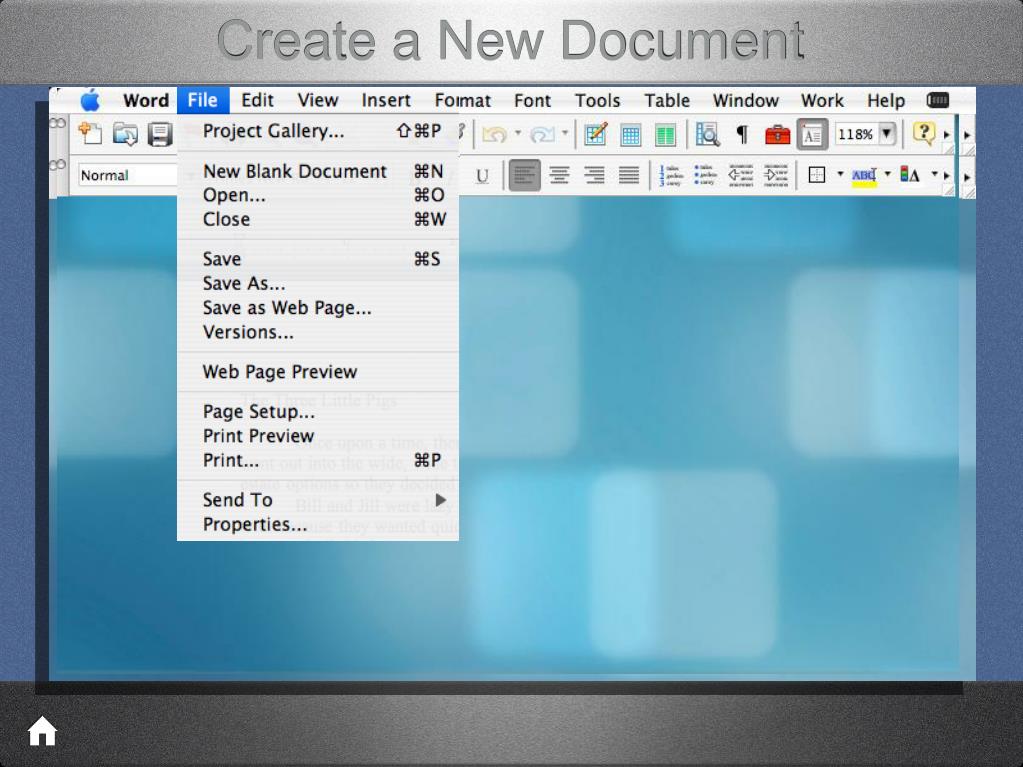This screenshot has height=767, width=1023.
Task: Open the Apple menu logo
Action: pos(90,100)
